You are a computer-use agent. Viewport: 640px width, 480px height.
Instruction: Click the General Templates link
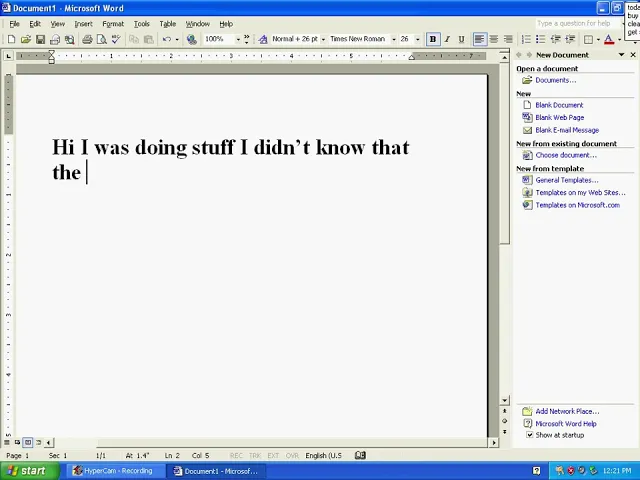tap(566, 180)
